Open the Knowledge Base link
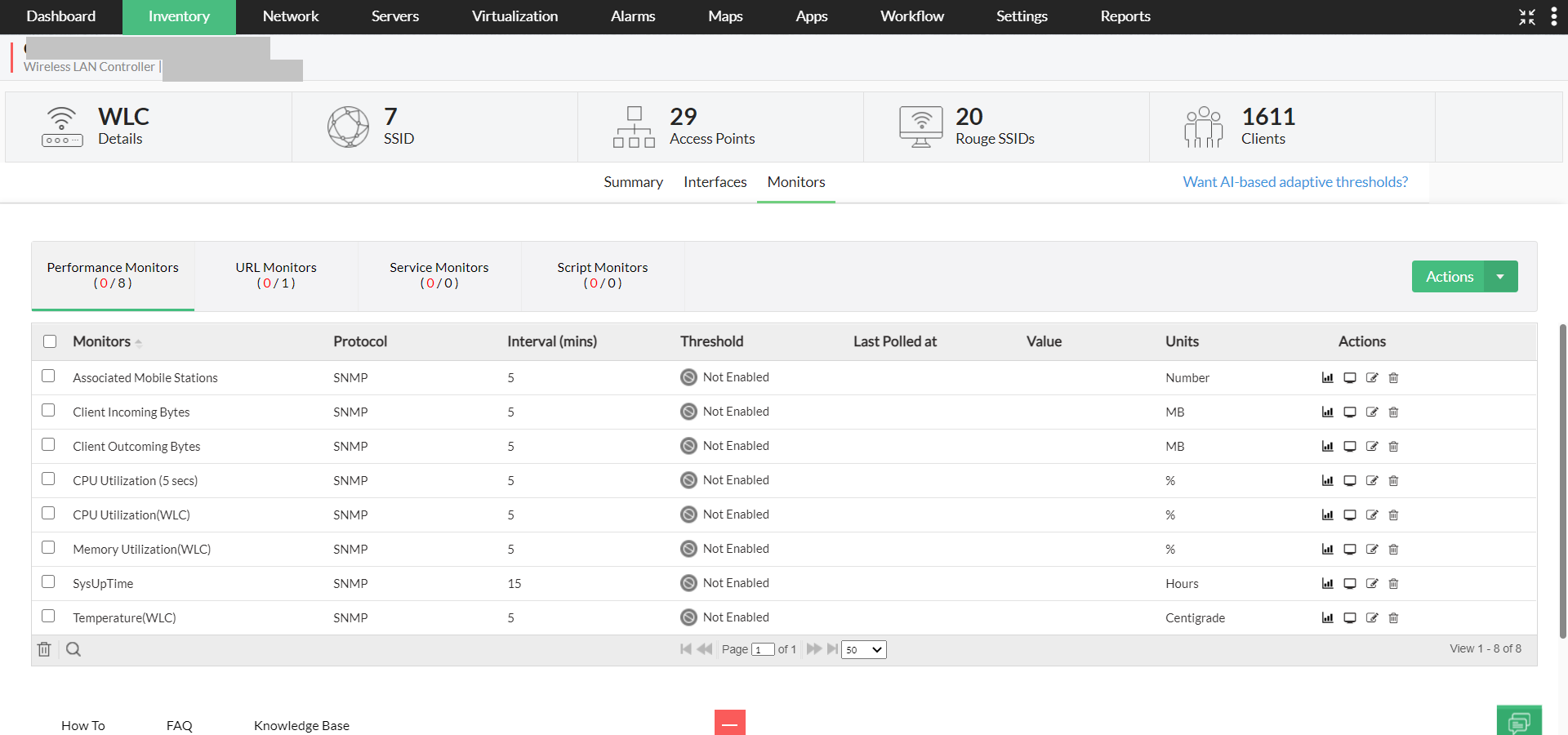The image size is (1568, 735). click(x=301, y=725)
